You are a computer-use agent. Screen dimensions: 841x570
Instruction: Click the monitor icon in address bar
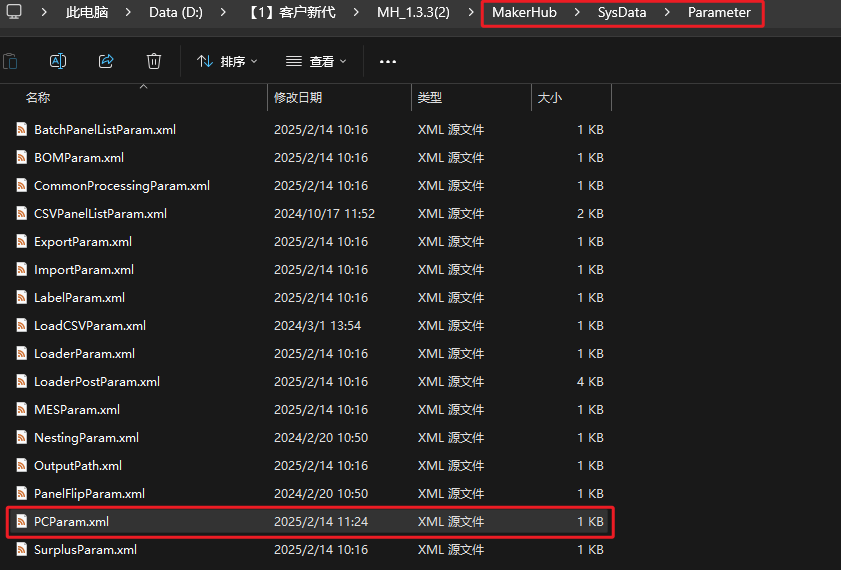12,13
